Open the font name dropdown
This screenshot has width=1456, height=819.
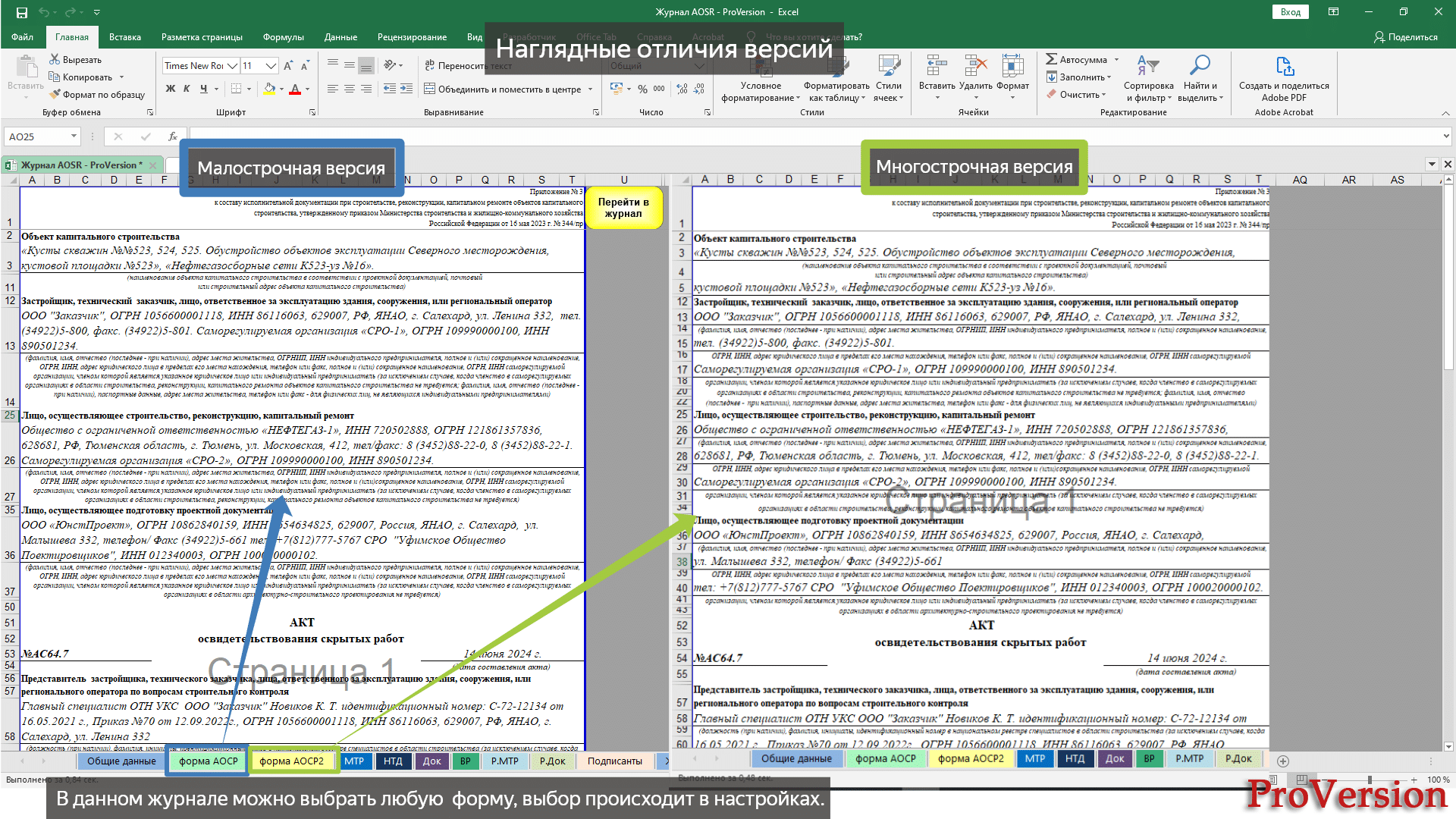(x=233, y=66)
